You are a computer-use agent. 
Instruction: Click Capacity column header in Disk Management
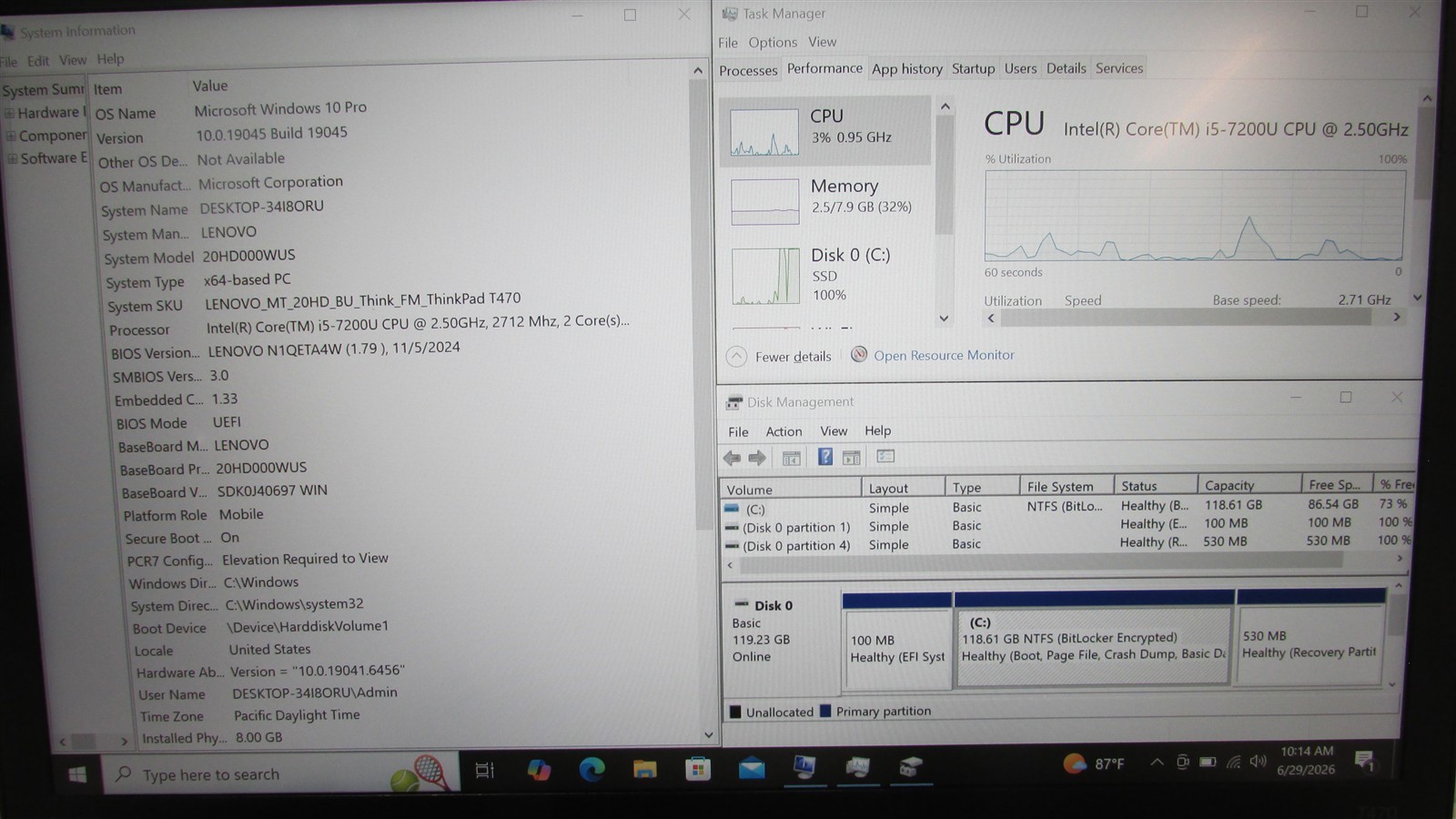coord(1248,485)
